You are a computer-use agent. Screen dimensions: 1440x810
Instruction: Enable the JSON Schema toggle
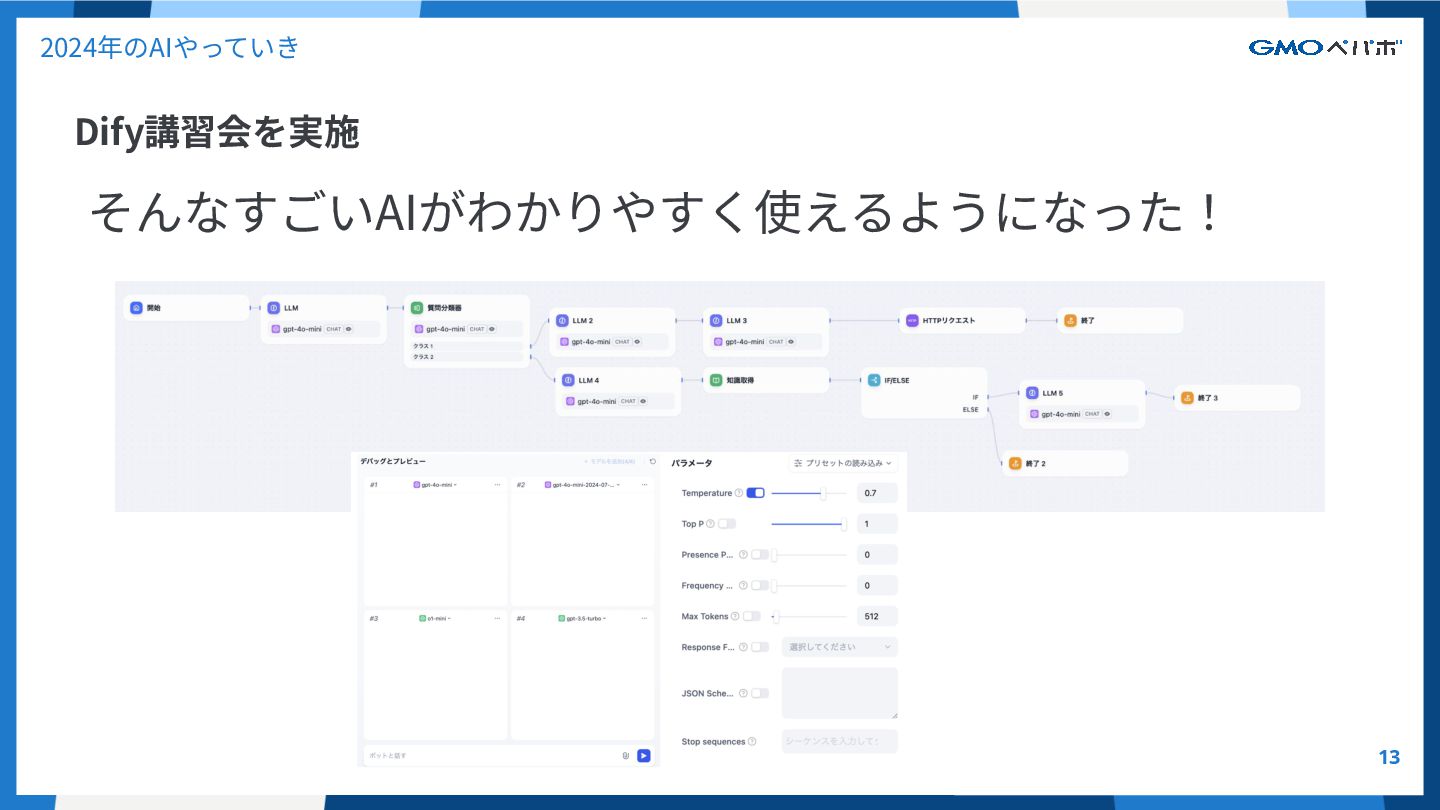click(x=760, y=693)
